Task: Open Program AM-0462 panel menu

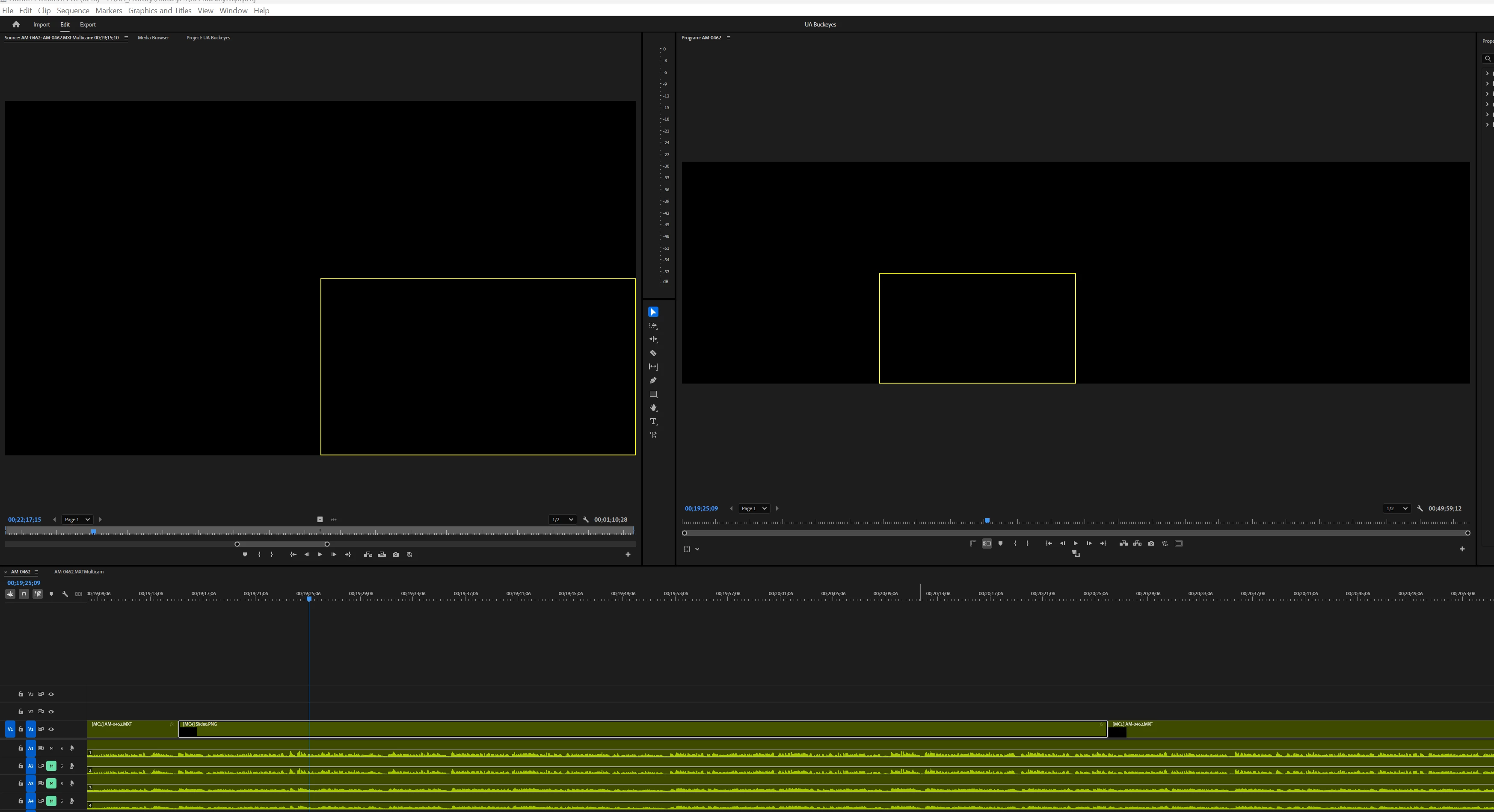Action: 729,38
